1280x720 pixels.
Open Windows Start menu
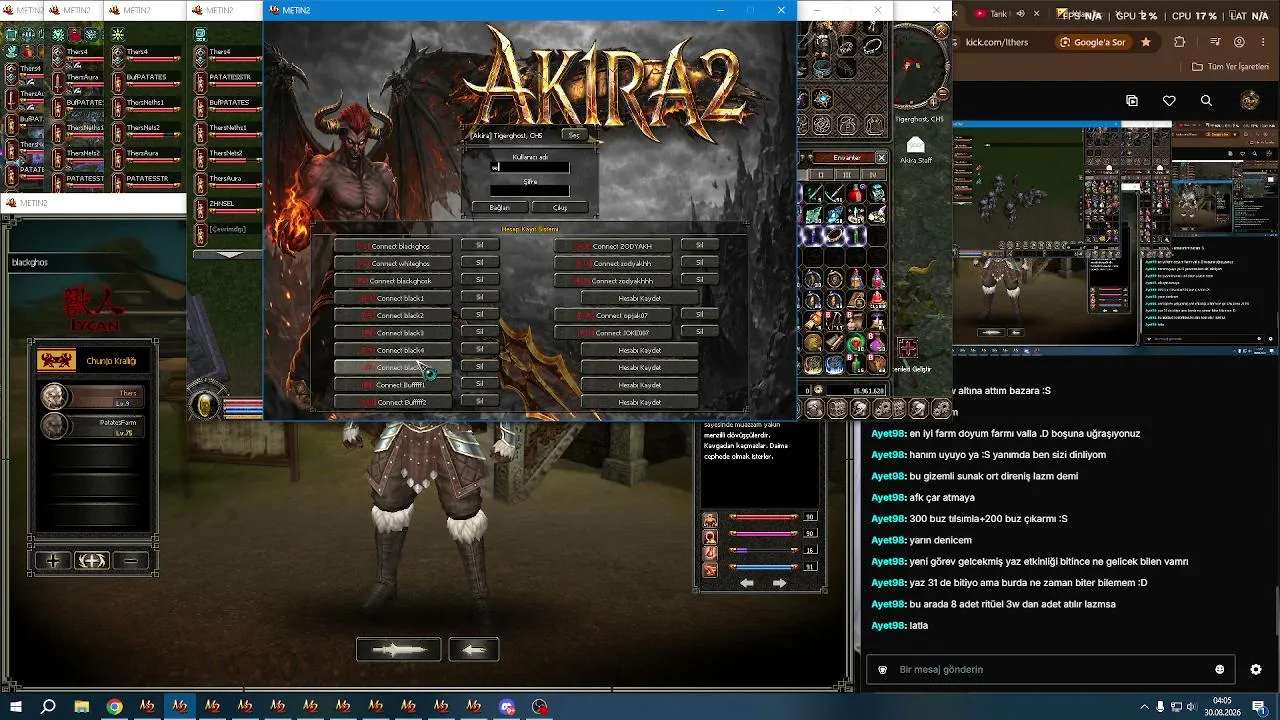click(x=16, y=707)
